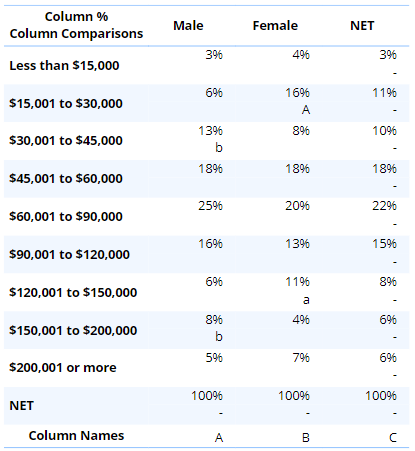415x451 pixels.
Task: Select the Column Names footer label
Action: coord(76,436)
